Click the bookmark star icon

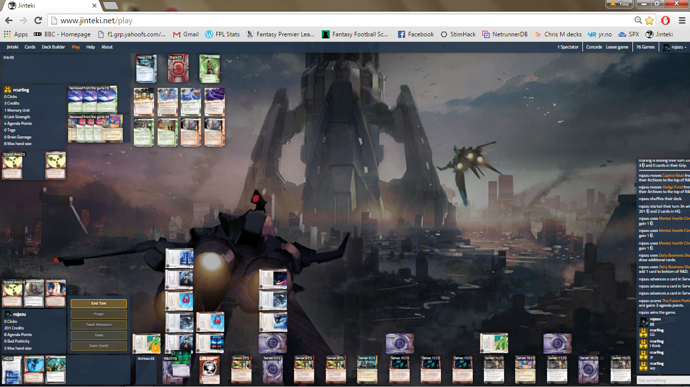tap(649, 20)
